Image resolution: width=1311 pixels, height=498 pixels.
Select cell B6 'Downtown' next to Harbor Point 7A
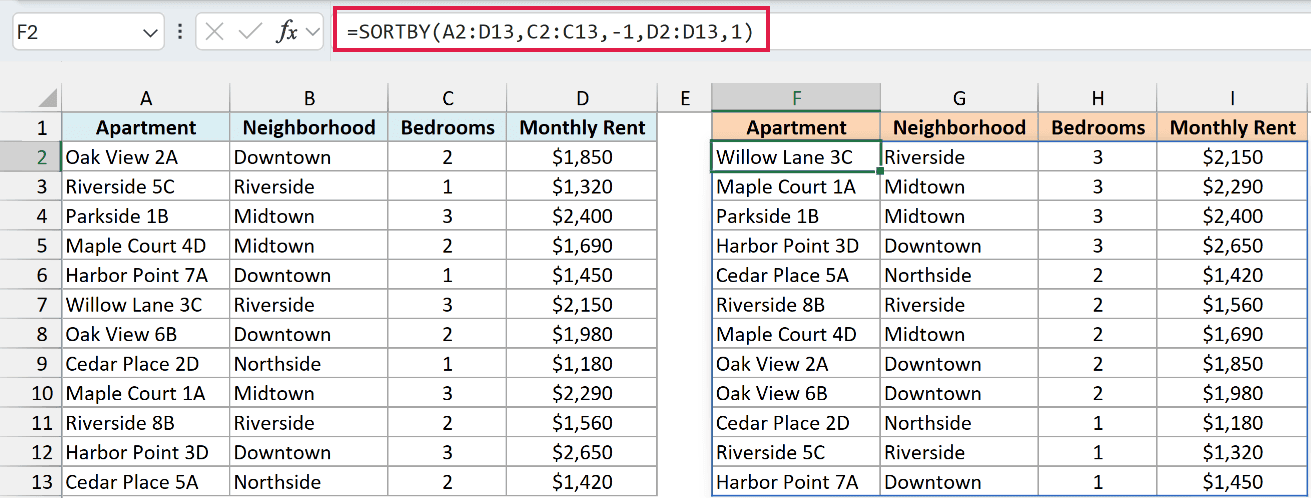pyautogui.click(x=309, y=275)
